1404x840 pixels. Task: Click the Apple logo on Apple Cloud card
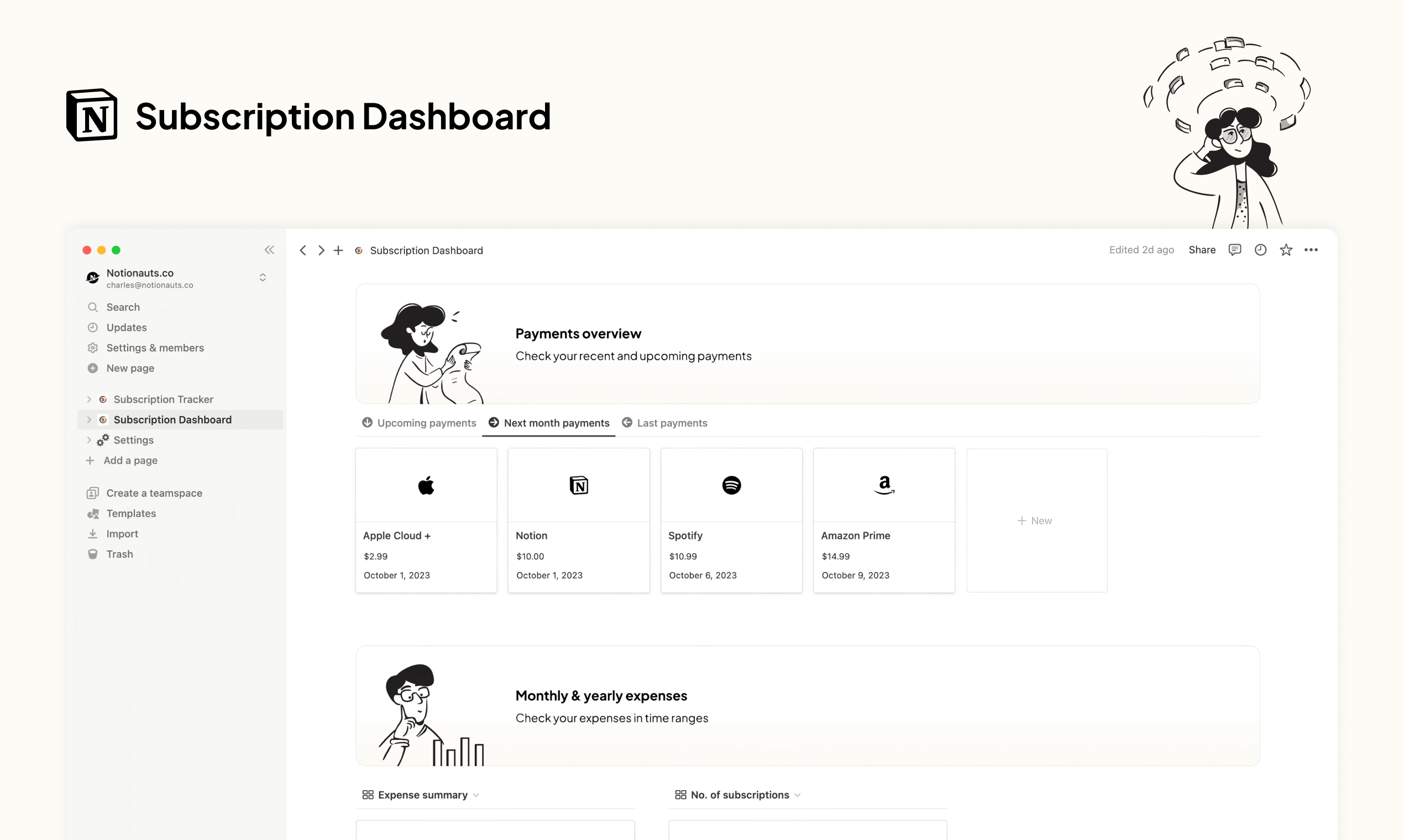pyautogui.click(x=426, y=485)
